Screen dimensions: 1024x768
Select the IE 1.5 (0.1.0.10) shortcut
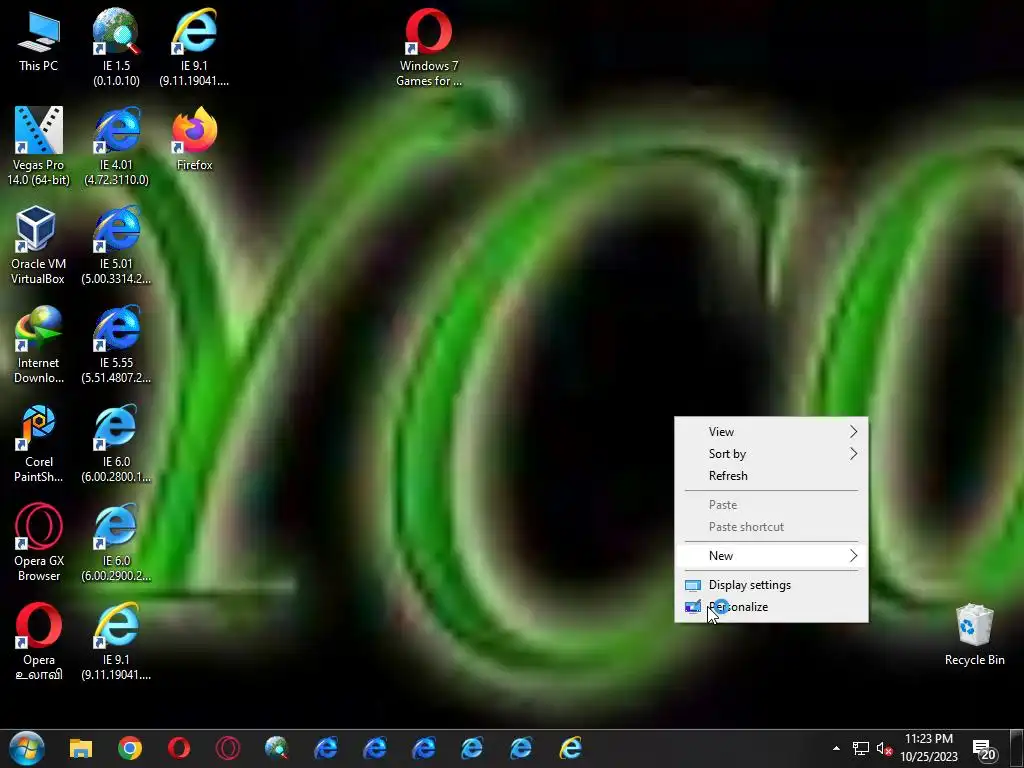coord(116,48)
